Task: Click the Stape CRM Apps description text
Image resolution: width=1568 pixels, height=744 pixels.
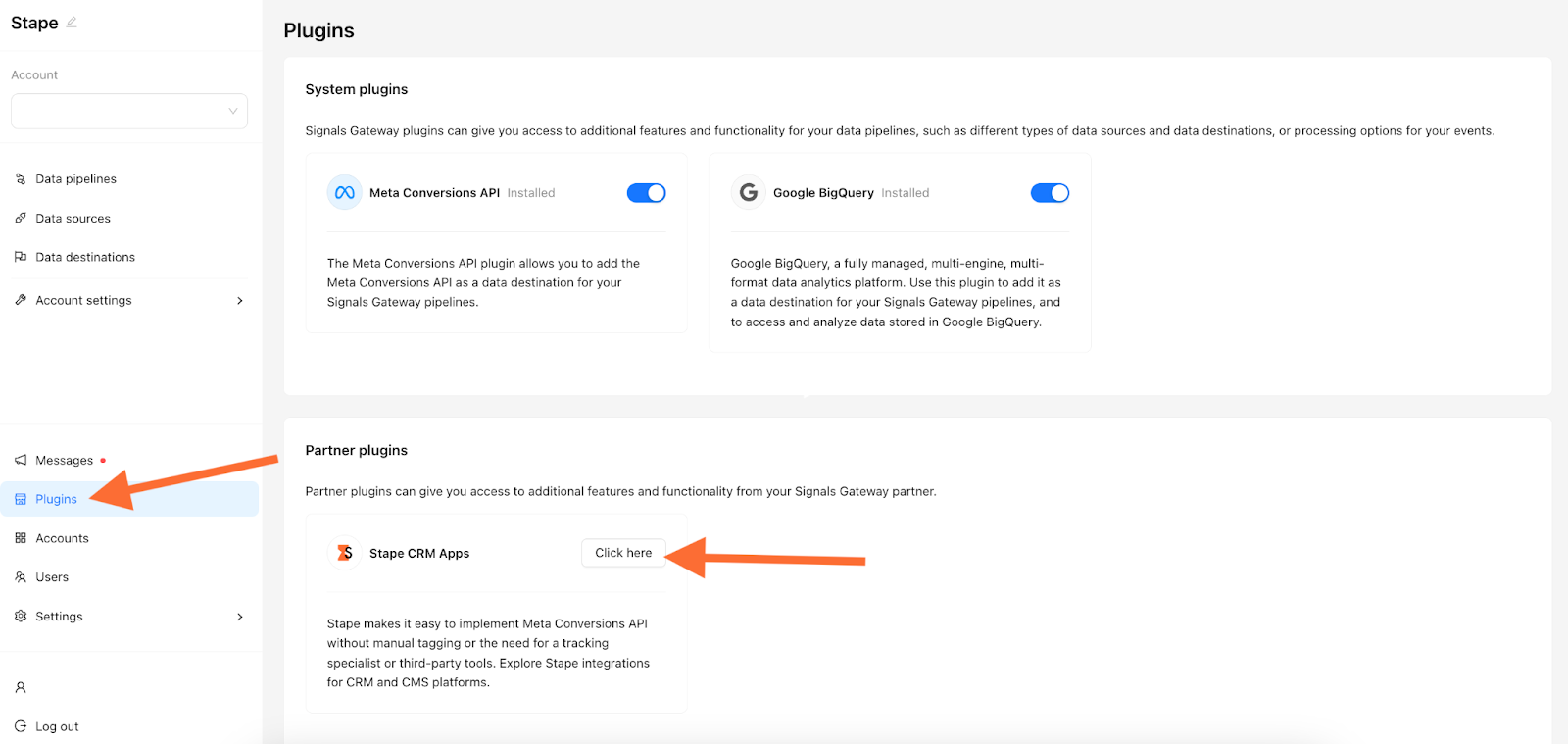Action: (488, 653)
